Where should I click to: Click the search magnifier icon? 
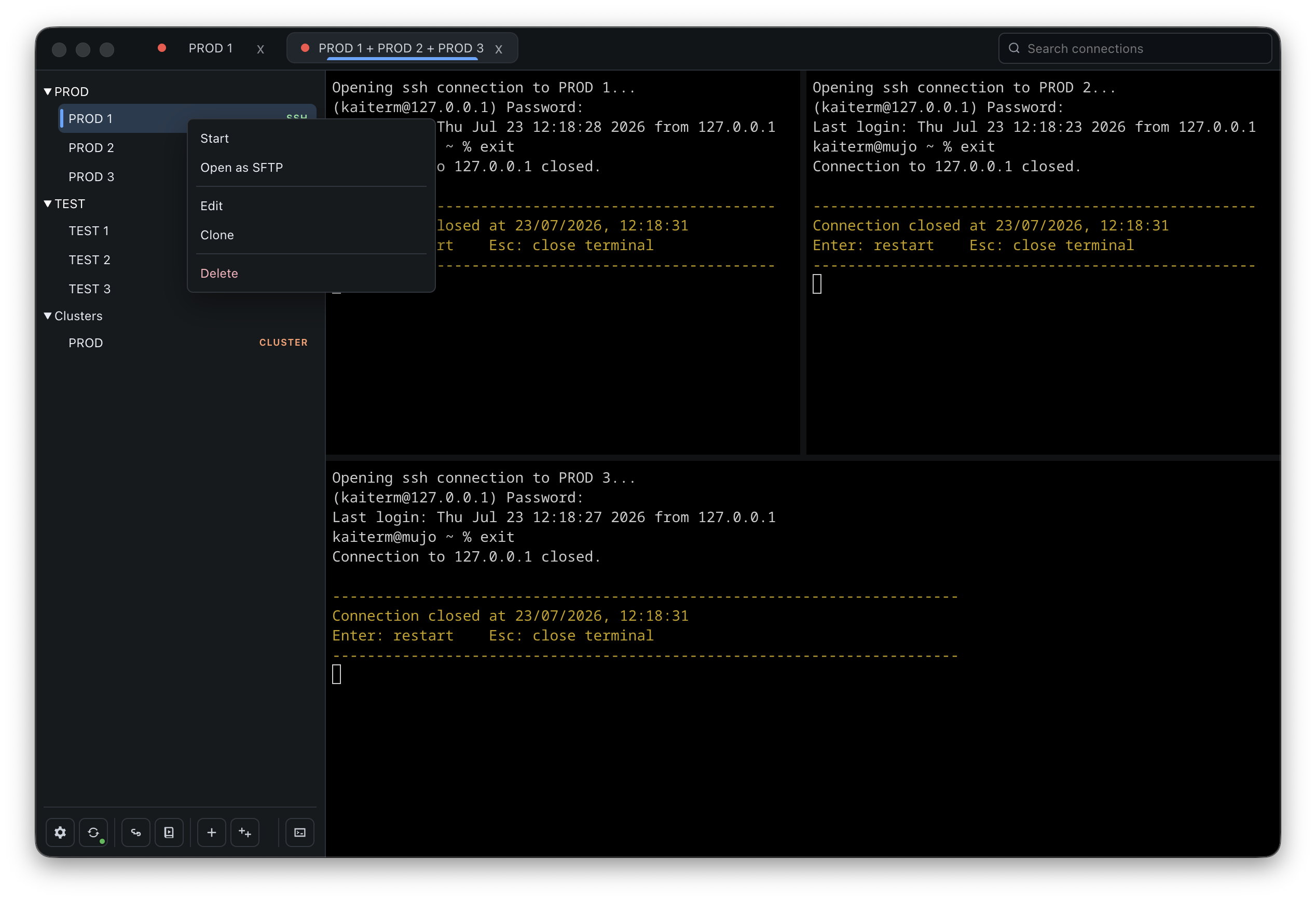click(1013, 48)
